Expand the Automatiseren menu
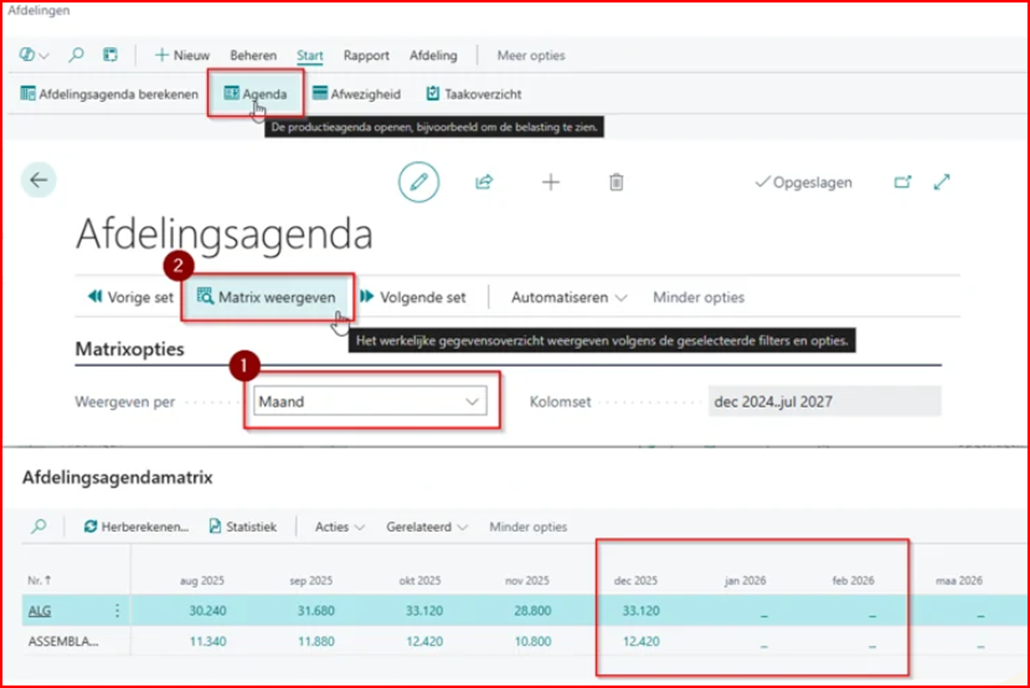1030x688 pixels. pyautogui.click(x=568, y=297)
